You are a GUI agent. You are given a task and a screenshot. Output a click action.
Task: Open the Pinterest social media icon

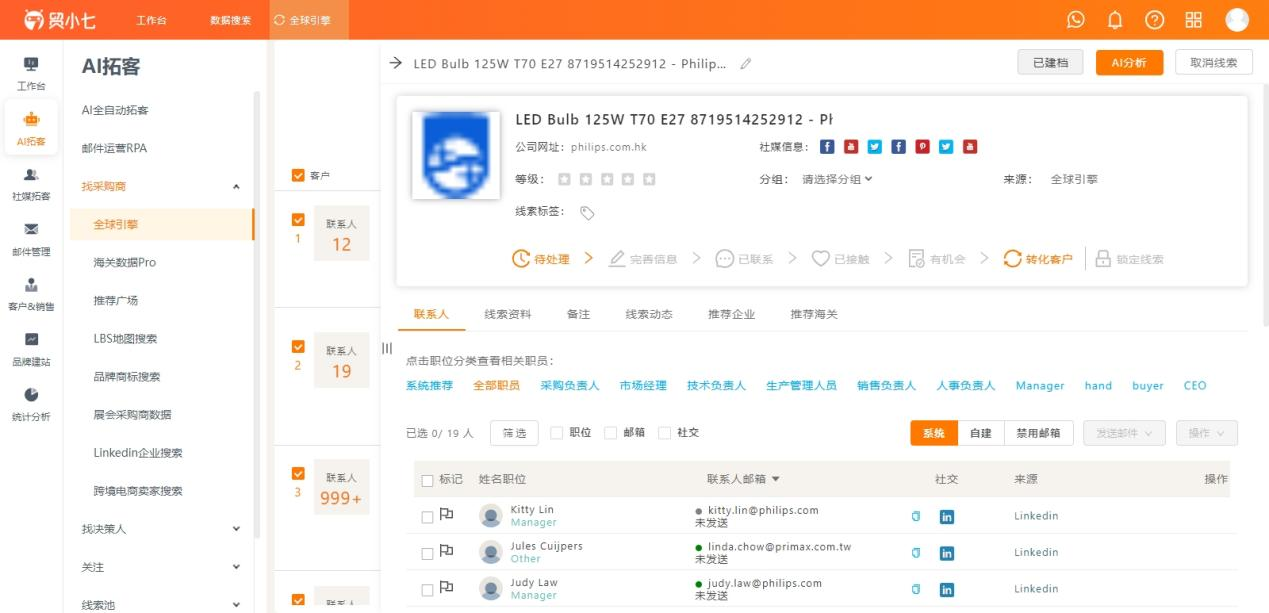pyautogui.click(x=922, y=147)
